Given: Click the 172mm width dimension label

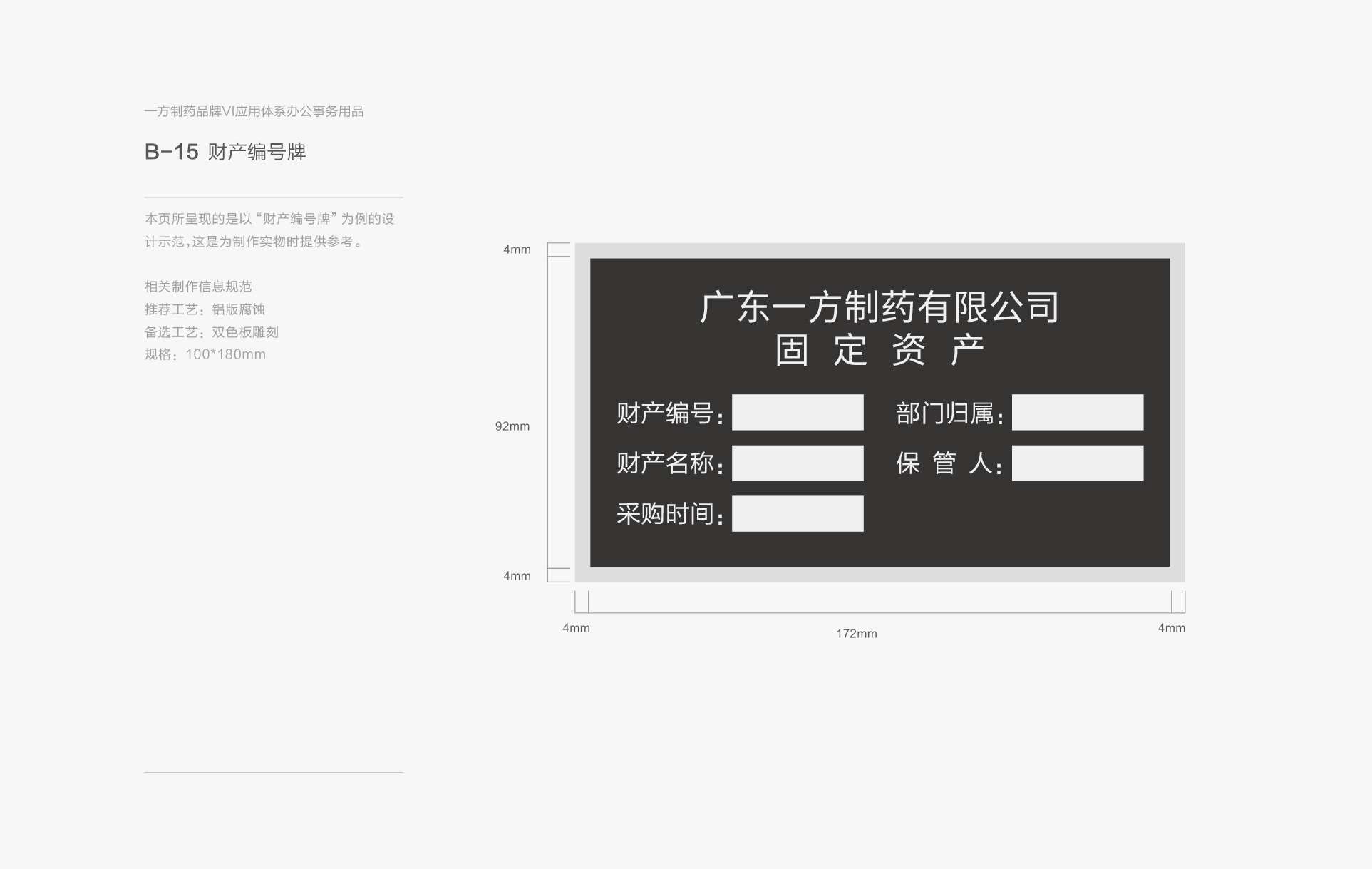Looking at the screenshot, I should click(857, 634).
